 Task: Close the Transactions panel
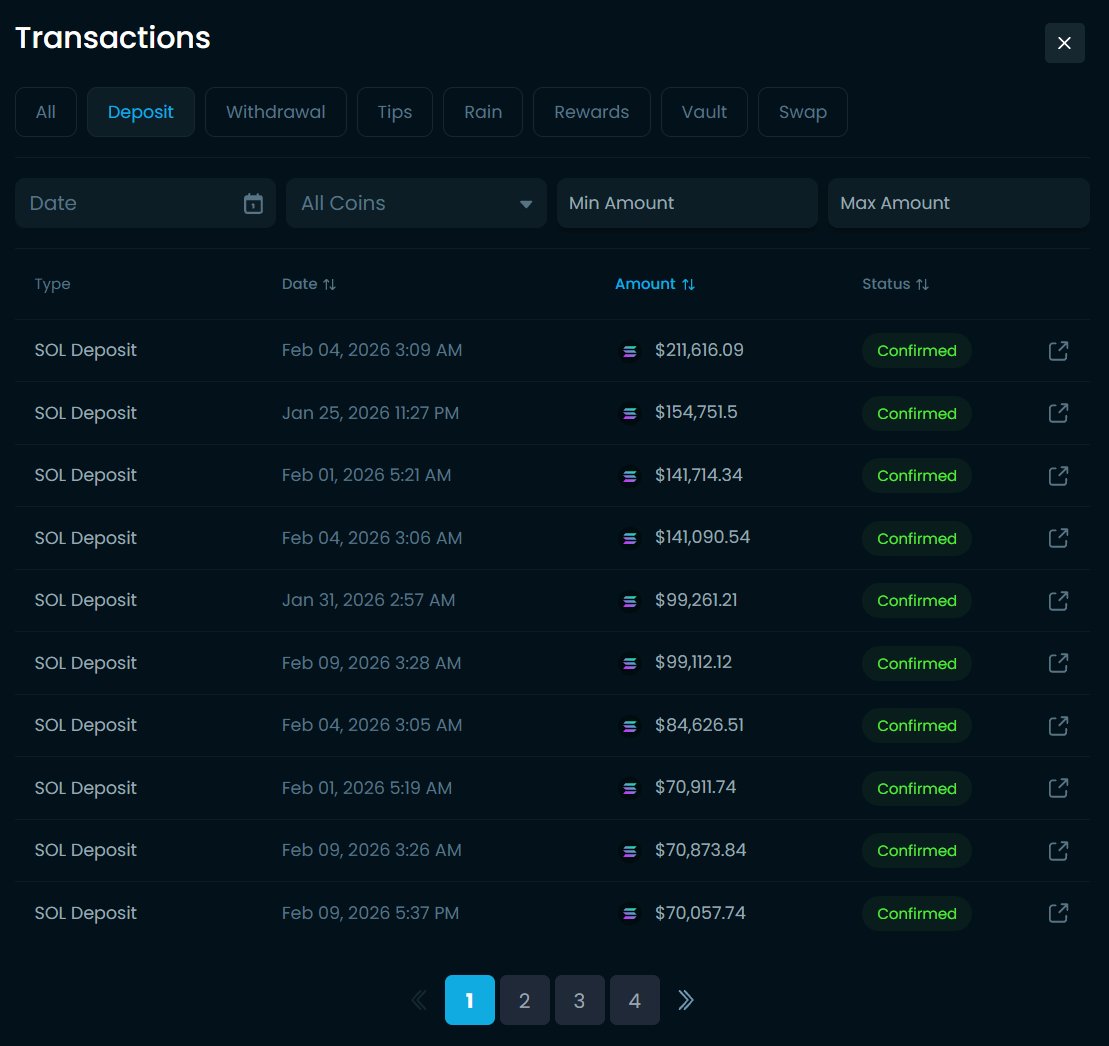coord(1064,43)
